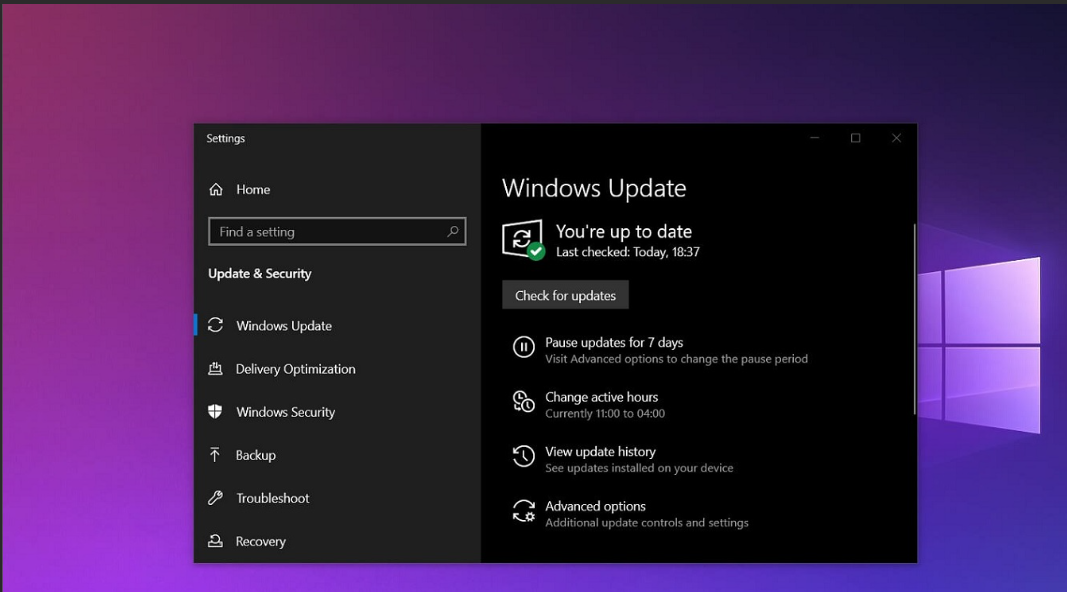Screen dimensions: 1067x592
Task: Click the Home icon in the sidebar
Action: point(215,190)
